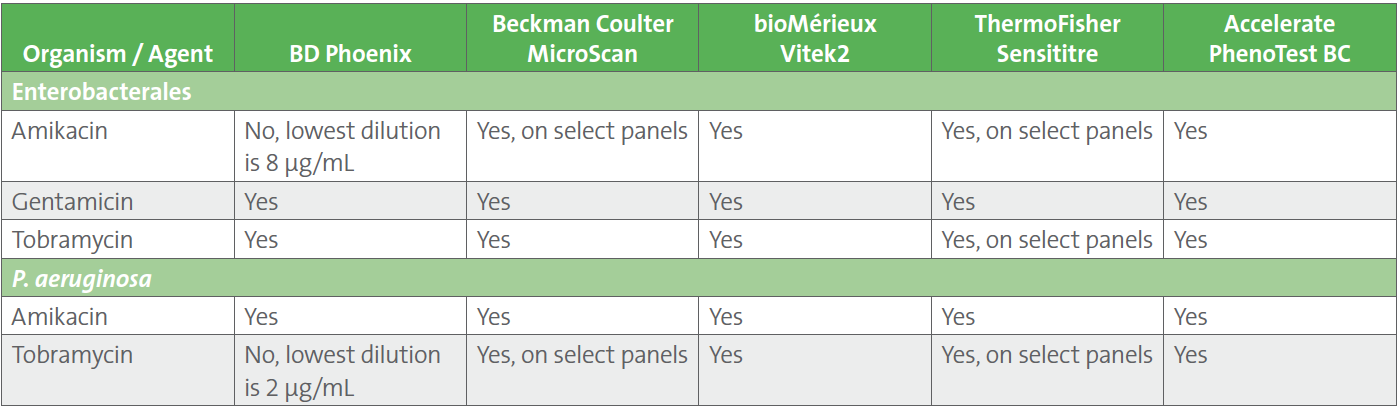Select the "No, lowest dilution is 2 µg/mL" cell
1400x408 pixels.
342,369
